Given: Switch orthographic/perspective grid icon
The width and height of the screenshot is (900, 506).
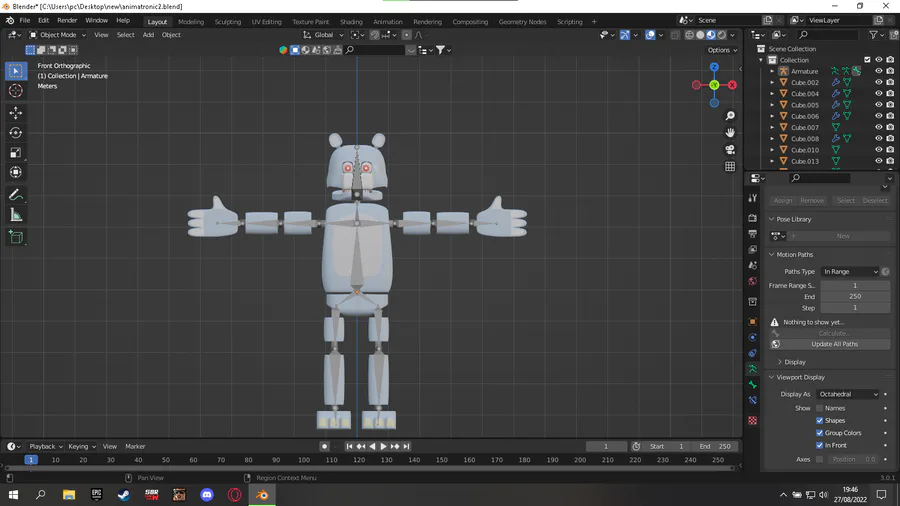Looking at the screenshot, I should pos(730,166).
